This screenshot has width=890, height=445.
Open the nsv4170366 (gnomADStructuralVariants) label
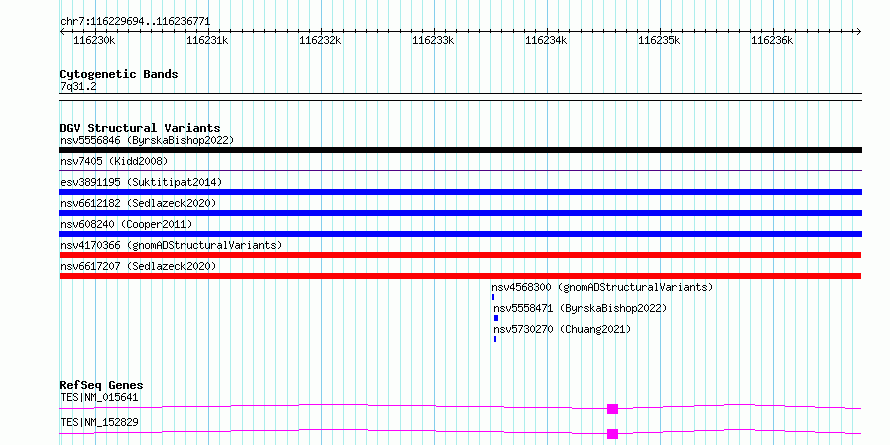click(x=171, y=245)
